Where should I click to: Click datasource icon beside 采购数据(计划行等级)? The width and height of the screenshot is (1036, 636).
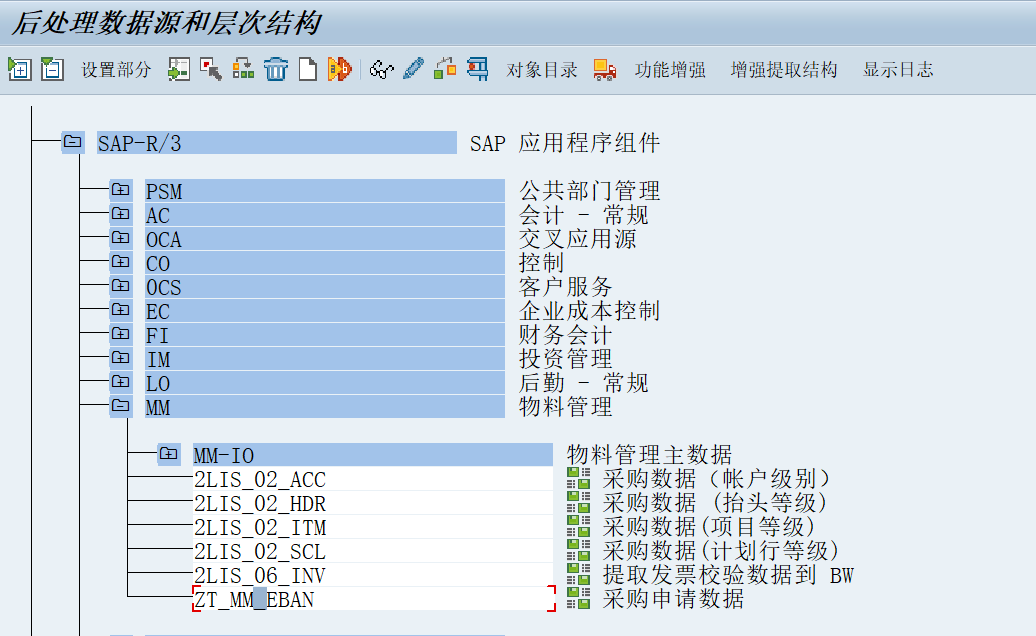pyautogui.click(x=579, y=550)
